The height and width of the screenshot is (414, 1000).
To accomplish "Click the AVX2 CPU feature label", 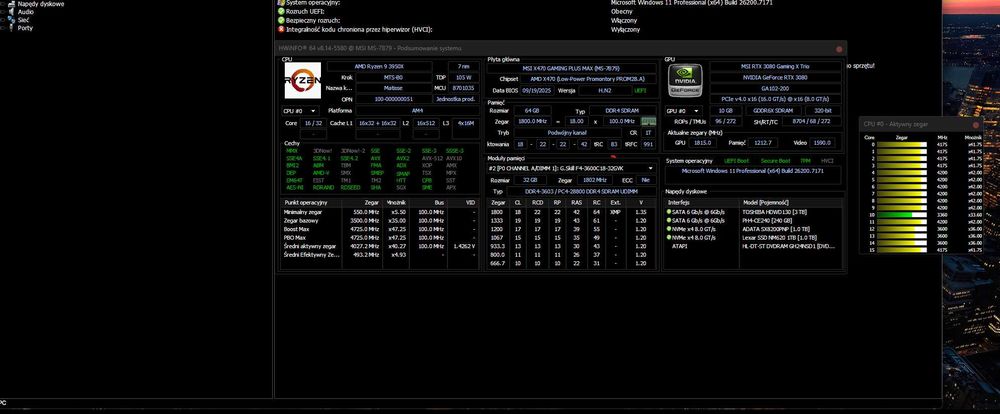I will 402,158.
